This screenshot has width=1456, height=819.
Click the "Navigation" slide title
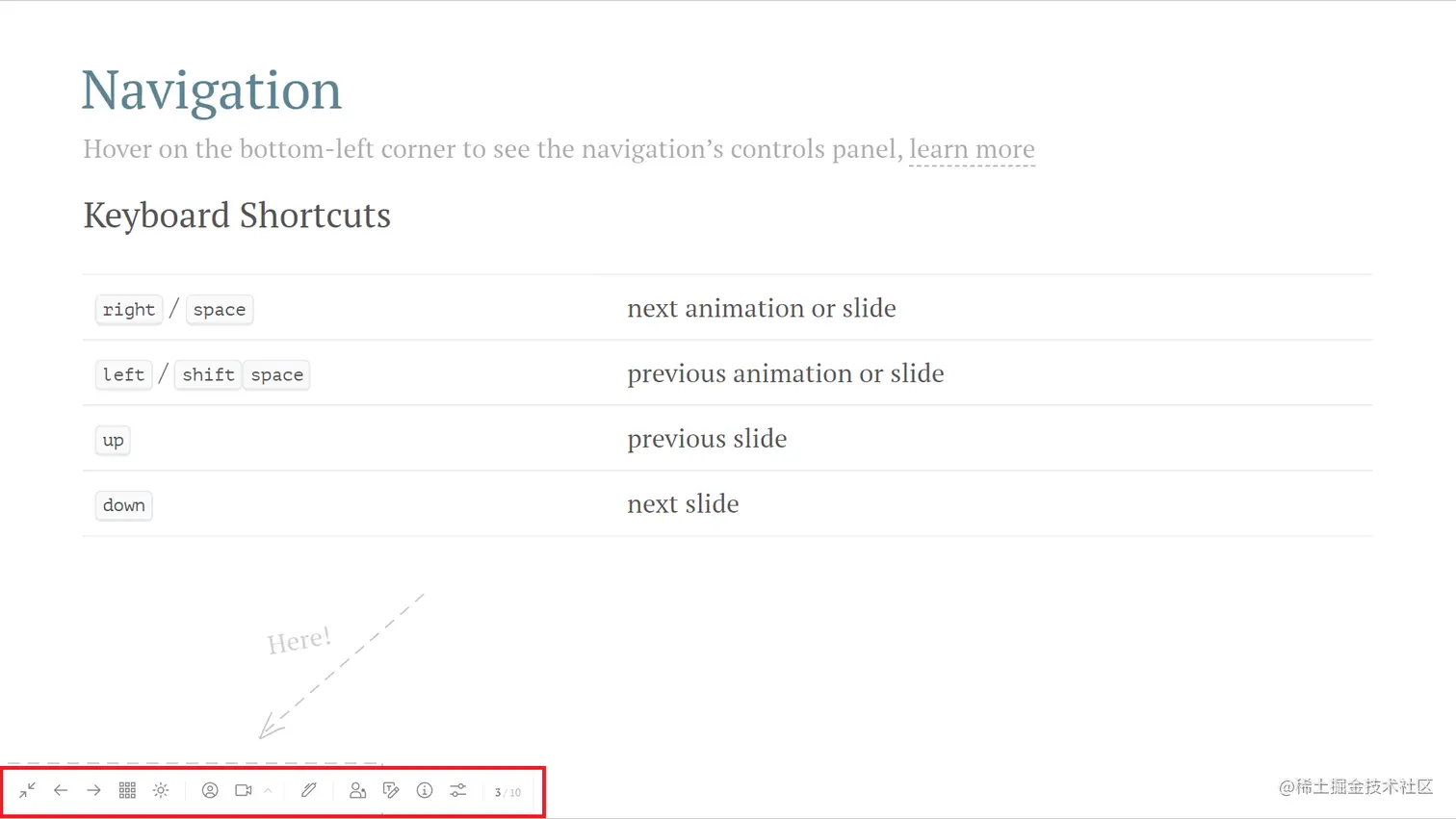coord(212,90)
